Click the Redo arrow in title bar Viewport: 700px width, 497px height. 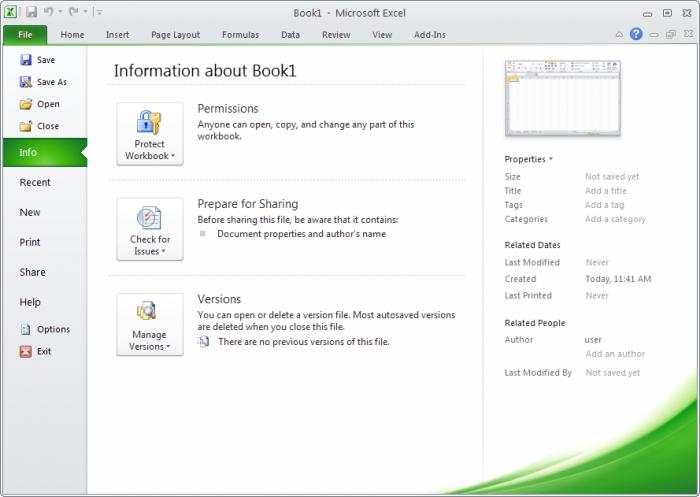pos(73,12)
